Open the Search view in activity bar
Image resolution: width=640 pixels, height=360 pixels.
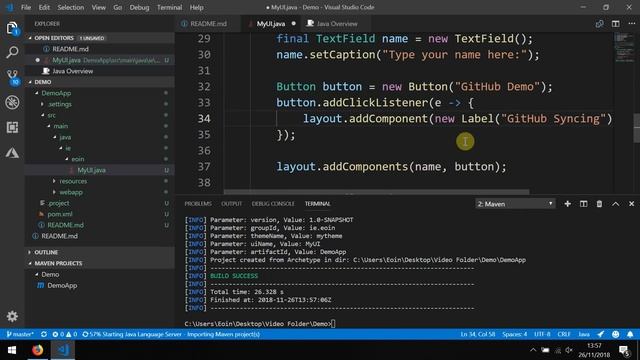coord(12,52)
